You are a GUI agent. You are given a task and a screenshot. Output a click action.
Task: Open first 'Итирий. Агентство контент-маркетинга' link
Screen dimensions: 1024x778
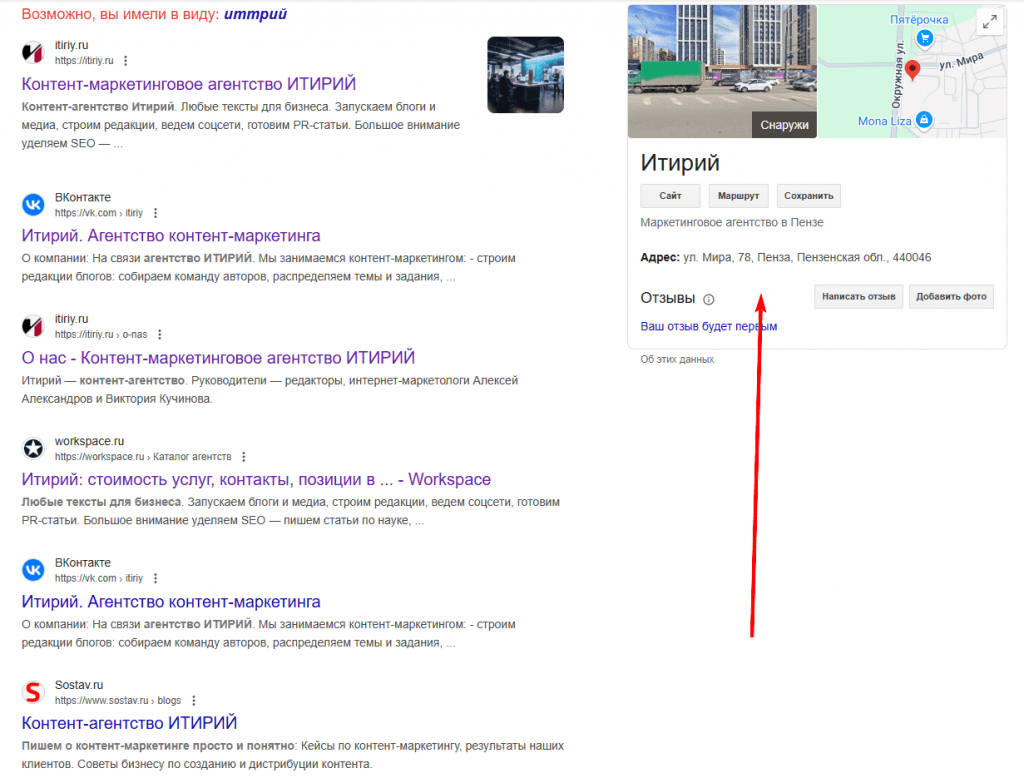(171, 236)
